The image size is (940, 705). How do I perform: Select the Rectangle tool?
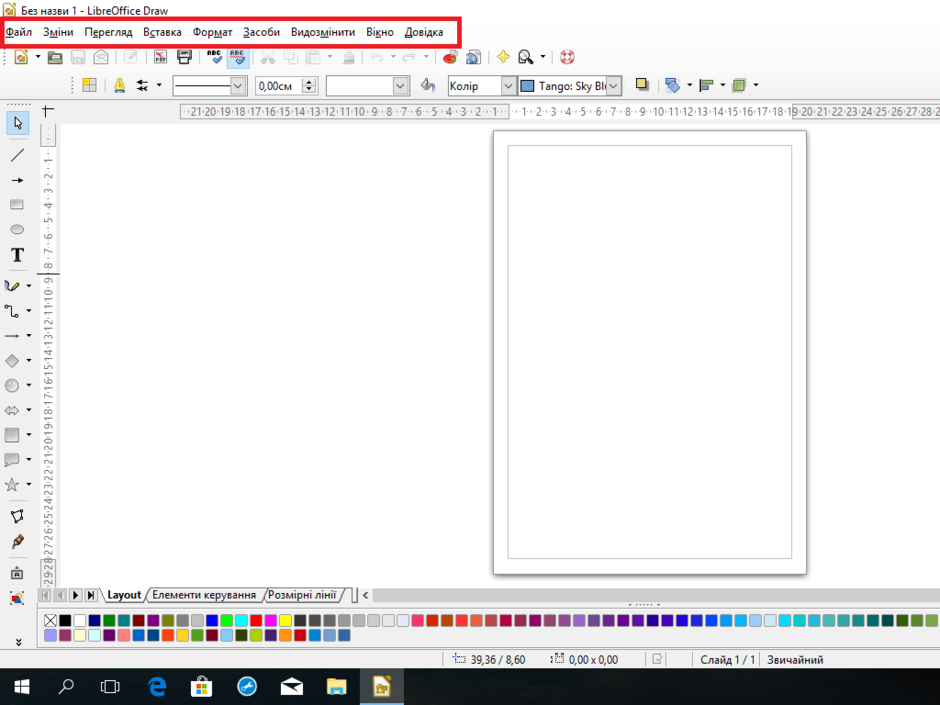pyautogui.click(x=17, y=204)
